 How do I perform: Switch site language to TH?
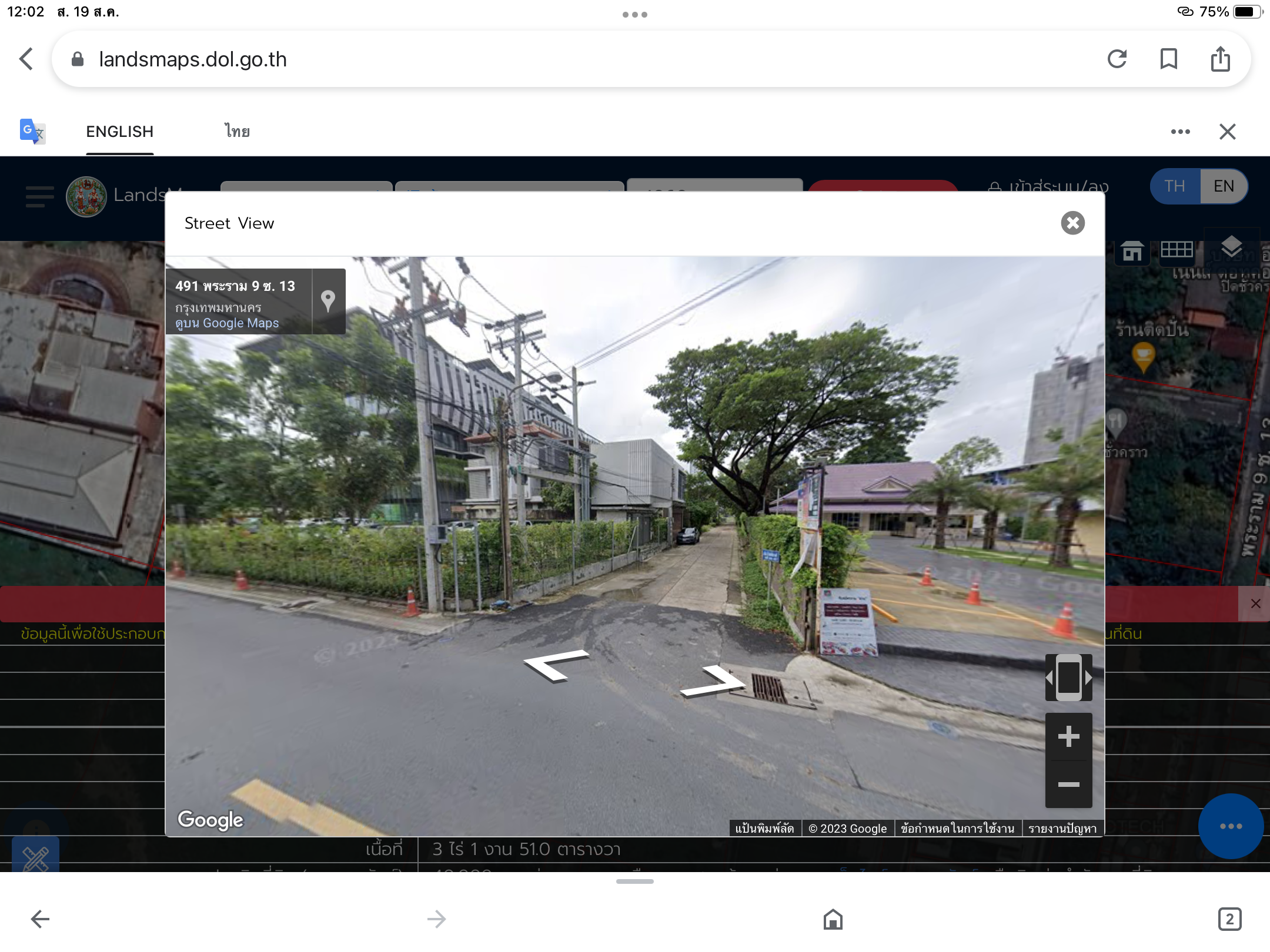pyautogui.click(x=1175, y=186)
